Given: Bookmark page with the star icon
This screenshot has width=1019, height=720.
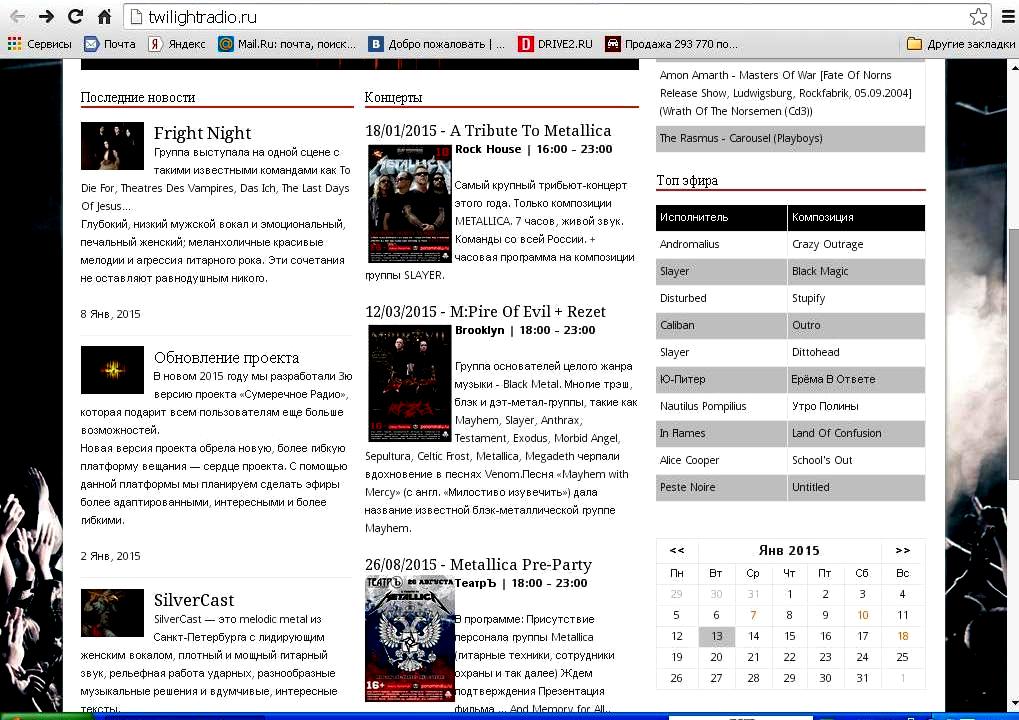Looking at the screenshot, I should click(x=977, y=17).
